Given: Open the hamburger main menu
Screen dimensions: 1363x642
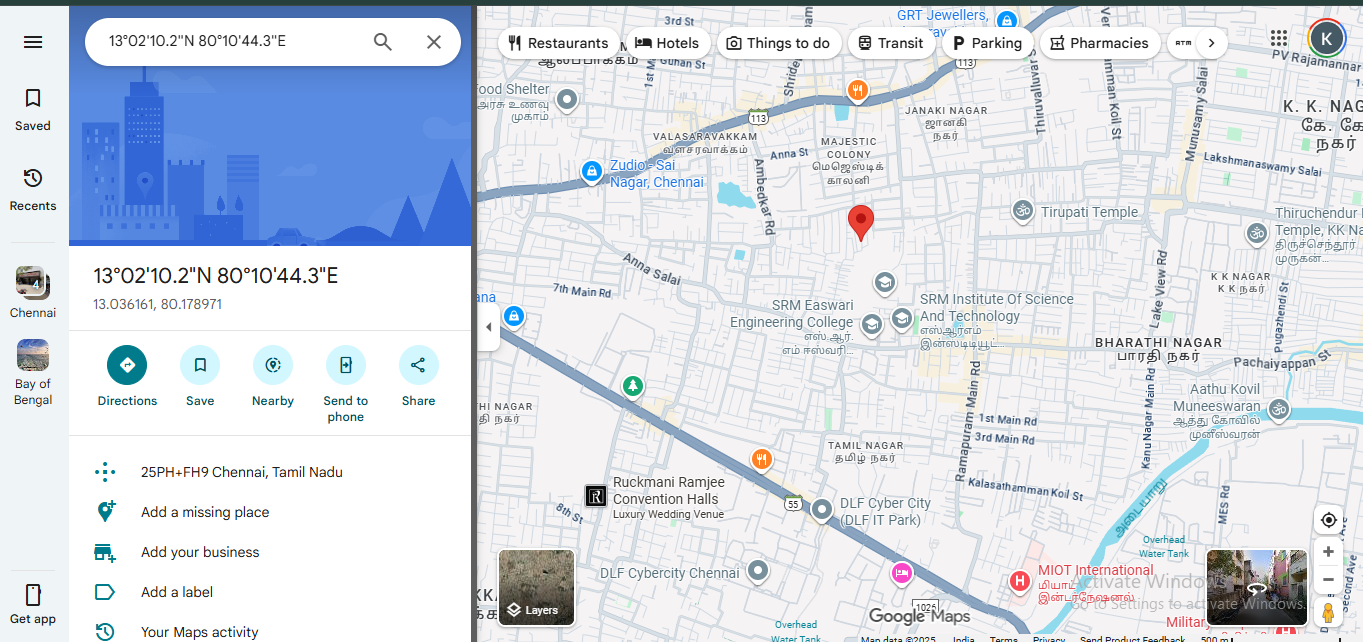Looking at the screenshot, I should pyautogui.click(x=33, y=42).
